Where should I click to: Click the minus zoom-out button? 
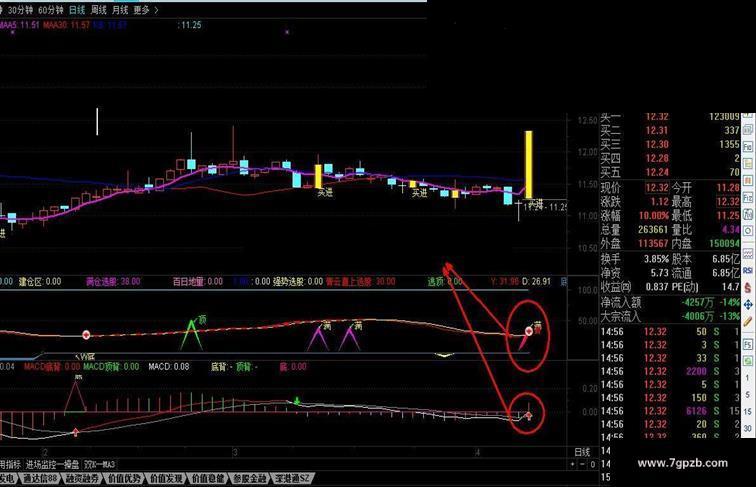point(582,465)
